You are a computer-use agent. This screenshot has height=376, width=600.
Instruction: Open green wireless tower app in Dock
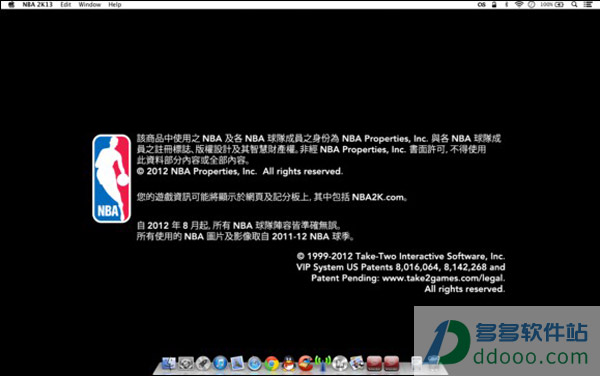click(323, 363)
